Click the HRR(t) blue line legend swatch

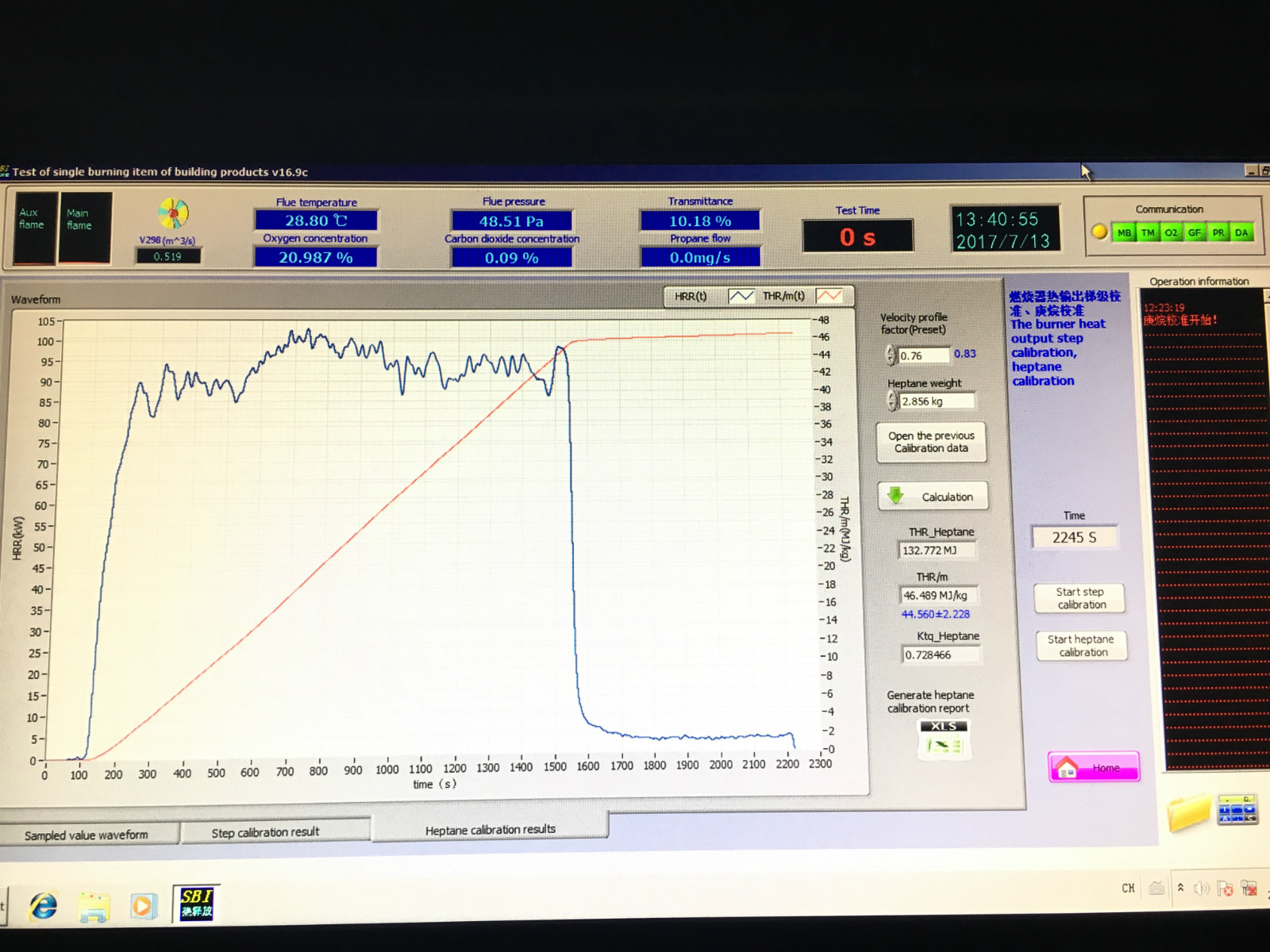point(741,296)
